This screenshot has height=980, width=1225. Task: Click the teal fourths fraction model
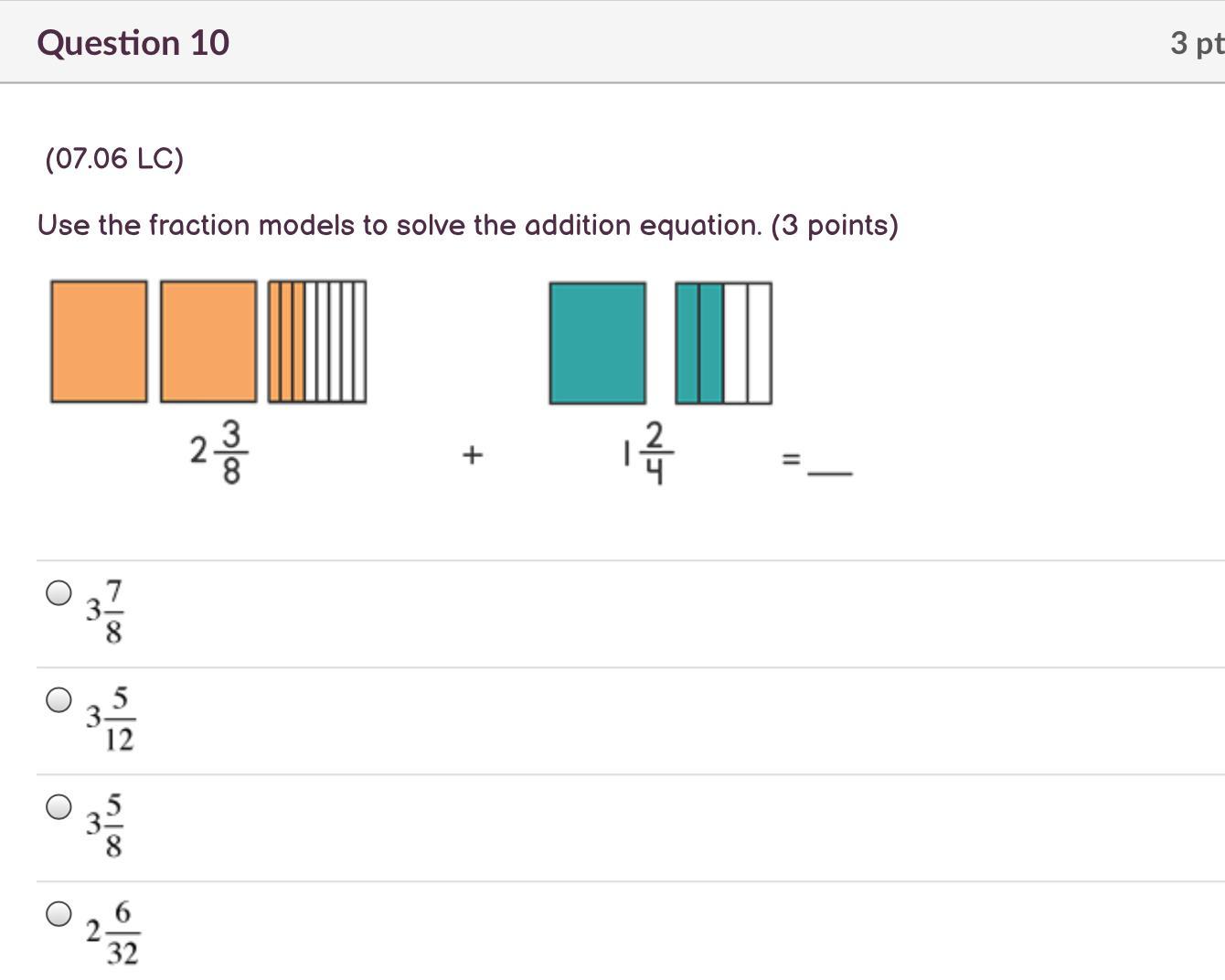point(723,343)
